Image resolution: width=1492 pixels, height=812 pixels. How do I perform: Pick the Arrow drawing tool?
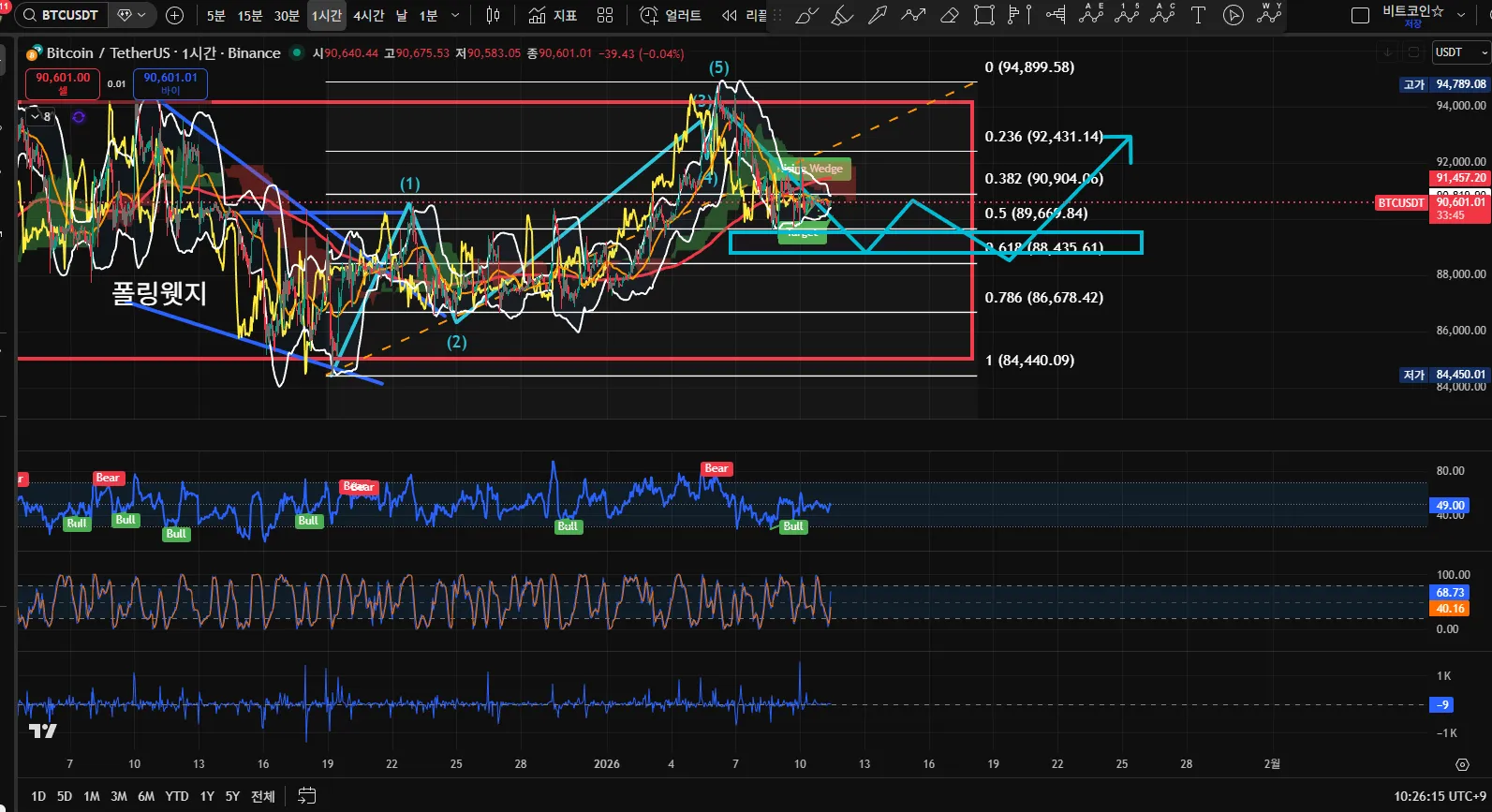pyautogui.click(x=878, y=16)
